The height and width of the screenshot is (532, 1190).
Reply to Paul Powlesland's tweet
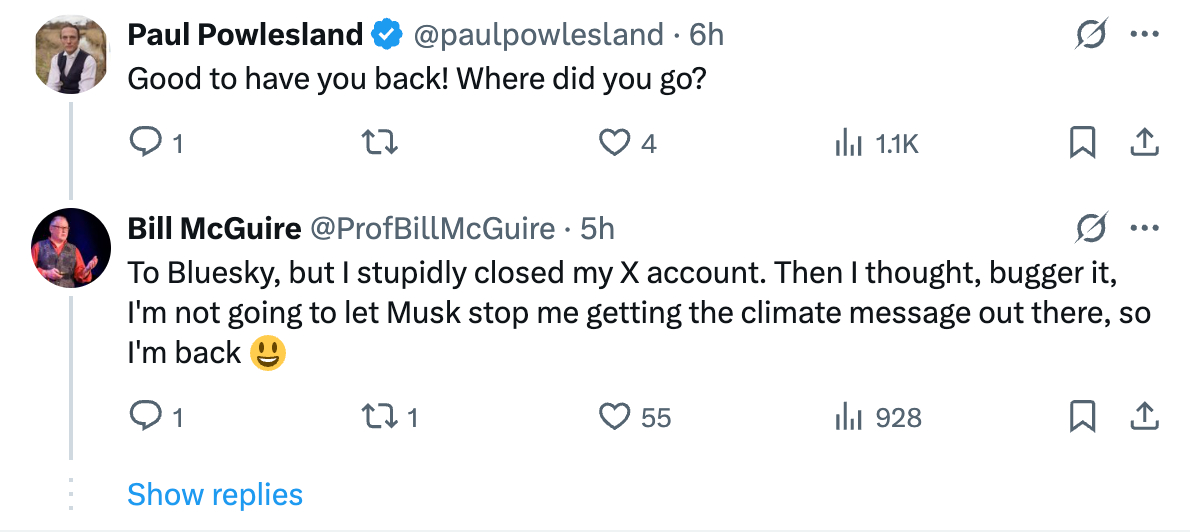click(146, 144)
